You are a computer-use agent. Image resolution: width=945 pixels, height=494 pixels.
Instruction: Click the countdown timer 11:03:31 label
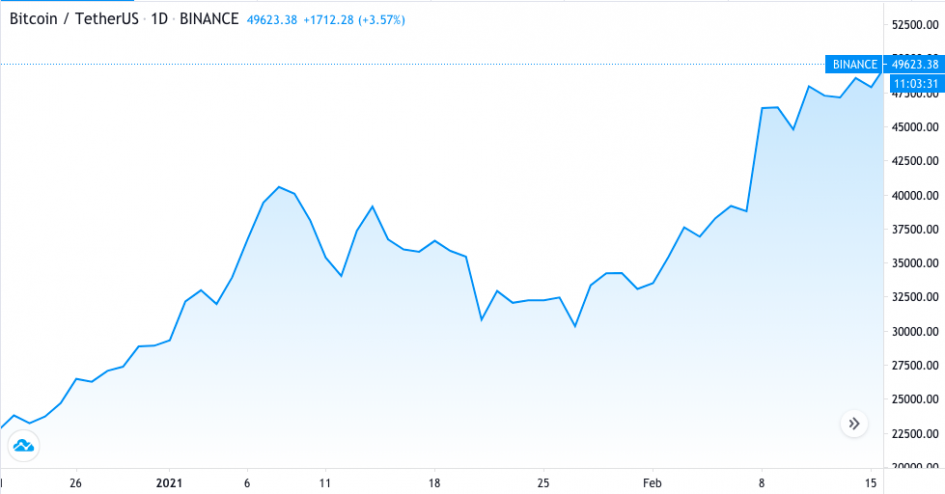tap(917, 84)
